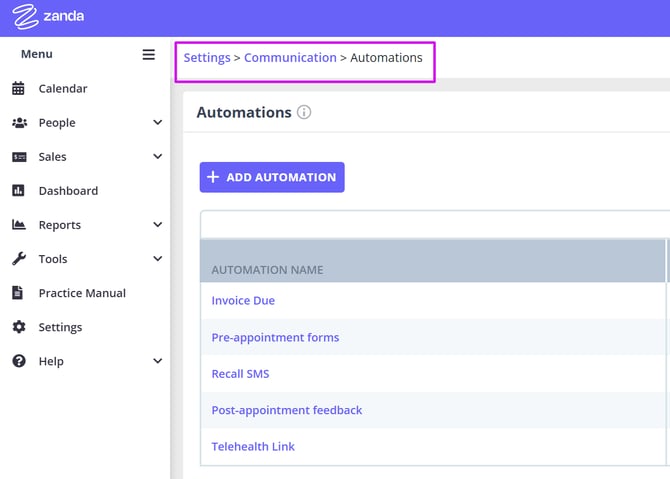The height and width of the screenshot is (479, 670).
Task: Go to Settings breadcrumb link
Action: pyautogui.click(x=206, y=58)
